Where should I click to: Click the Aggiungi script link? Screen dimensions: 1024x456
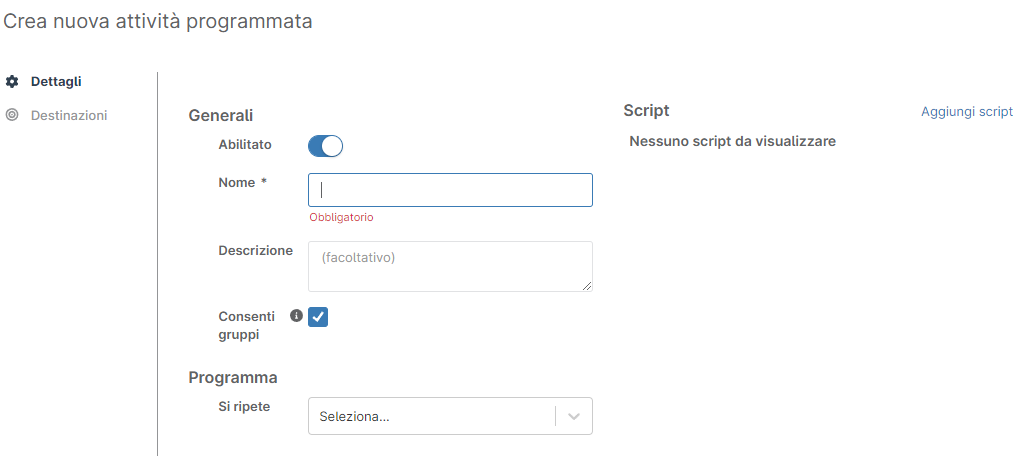point(966,112)
